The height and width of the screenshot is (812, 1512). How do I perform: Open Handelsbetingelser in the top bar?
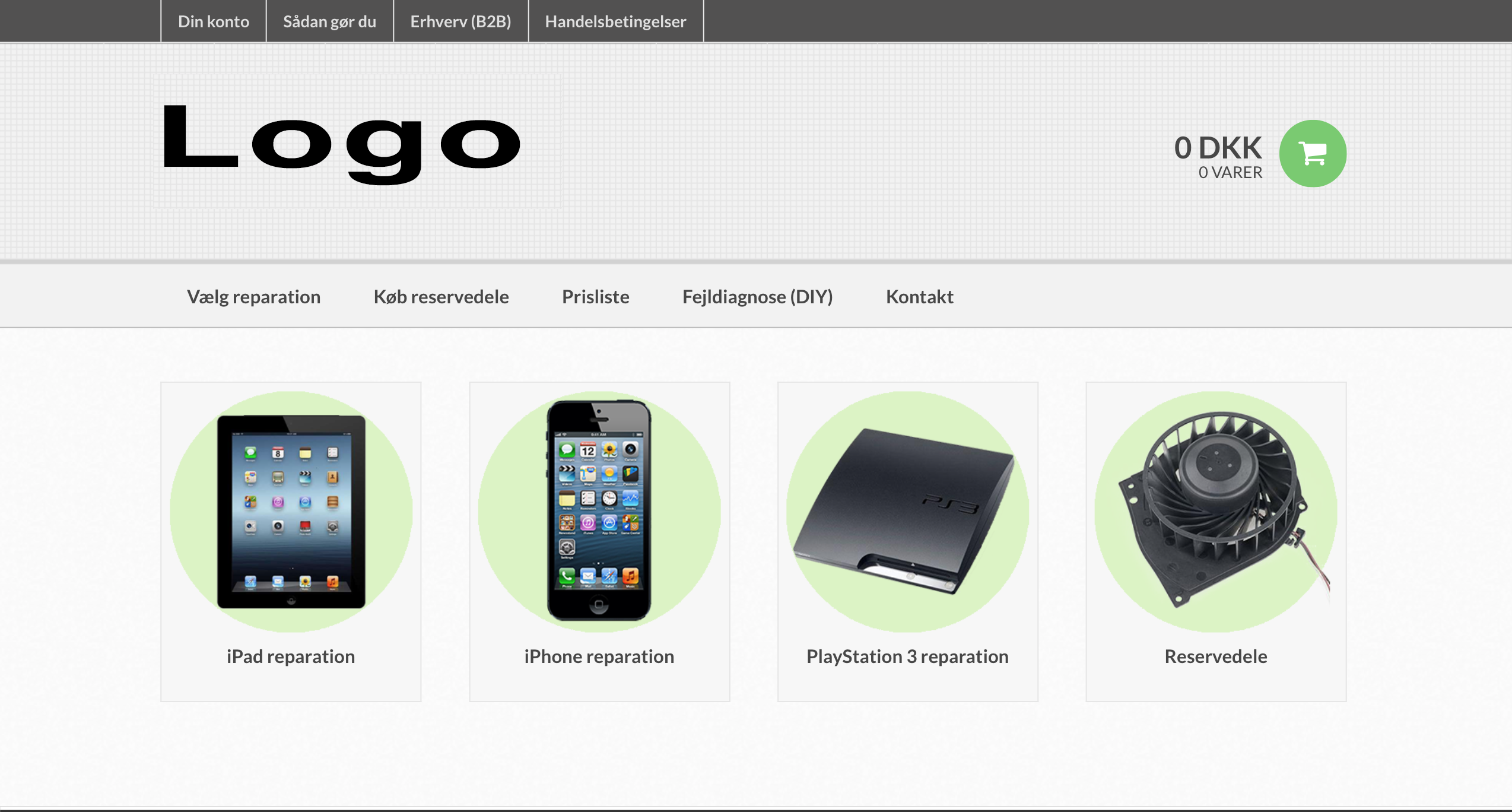click(615, 21)
